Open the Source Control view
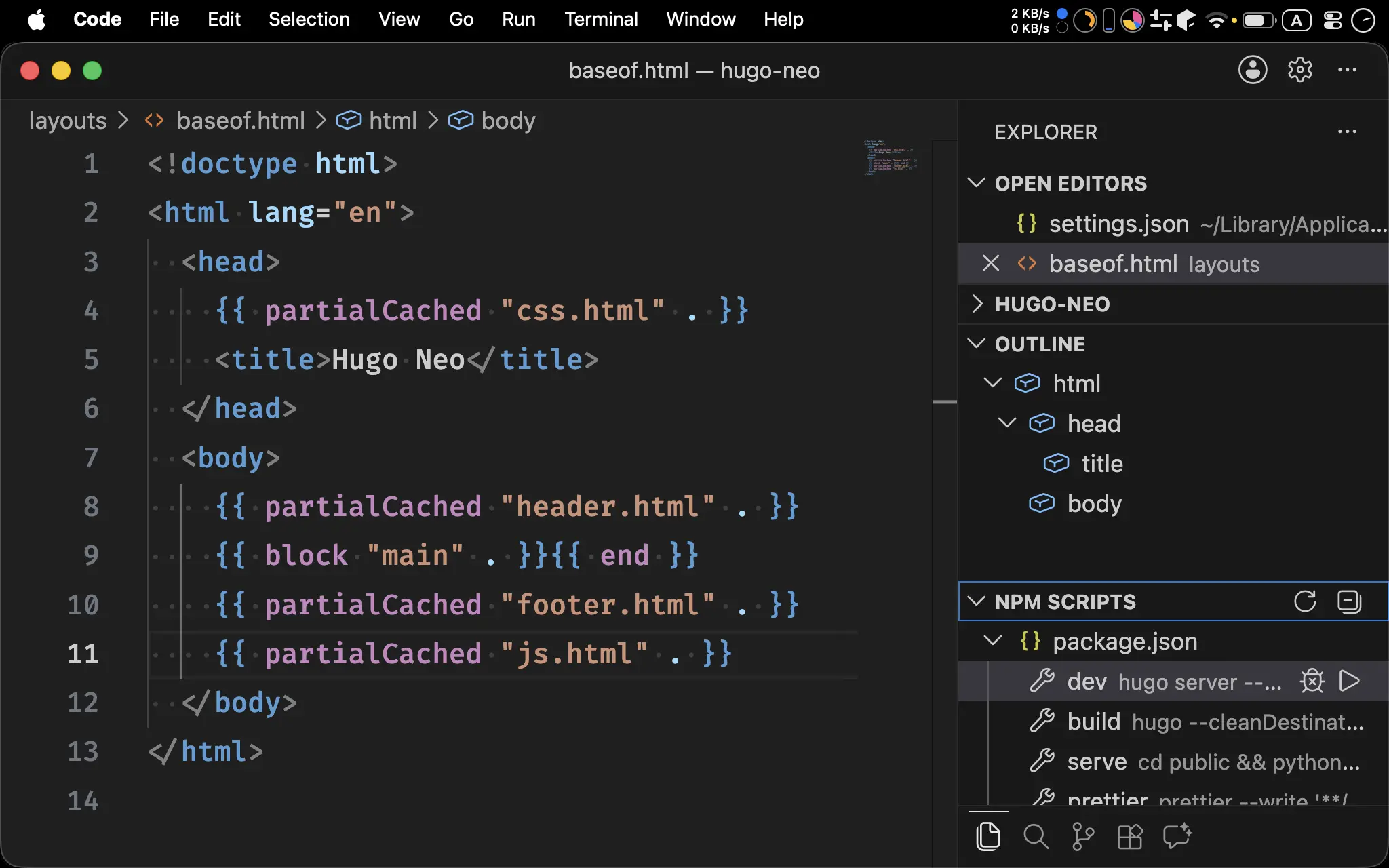Screen dimensions: 1389x868 (x=1083, y=836)
